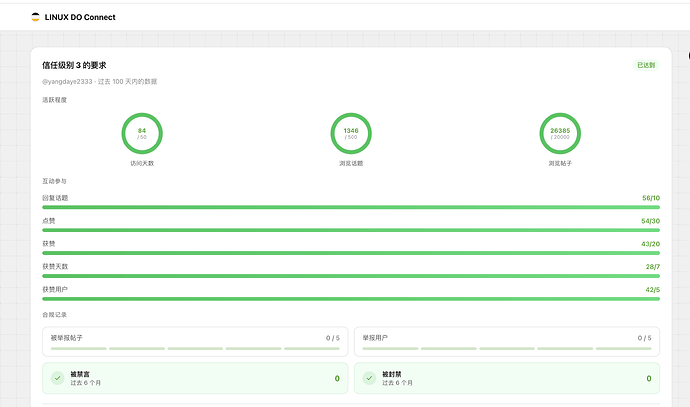The image size is (690, 407).
Task: Click the green check icon beside 被封禁
Action: [369, 378]
